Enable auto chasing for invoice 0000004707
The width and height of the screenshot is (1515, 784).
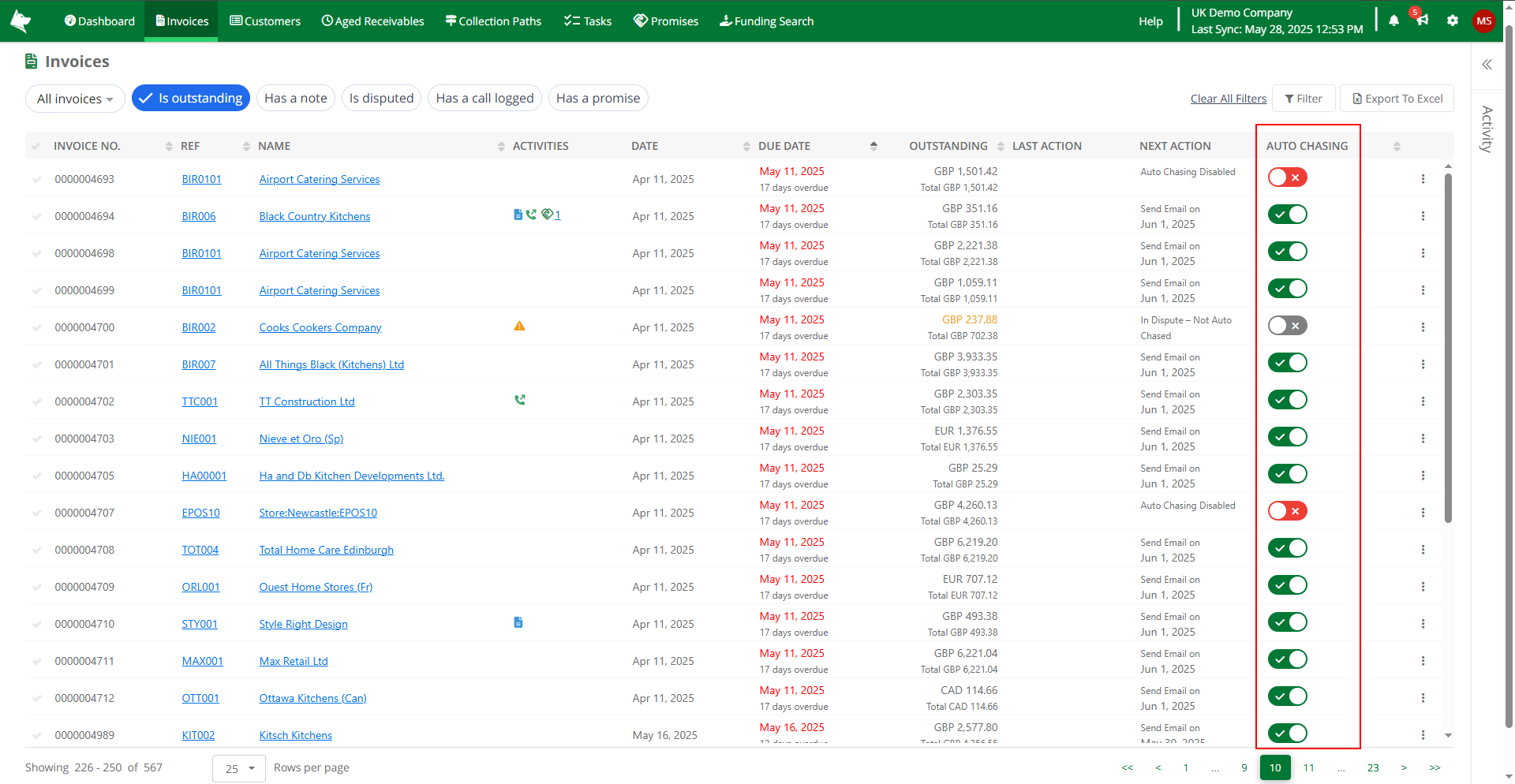tap(1287, 511)
